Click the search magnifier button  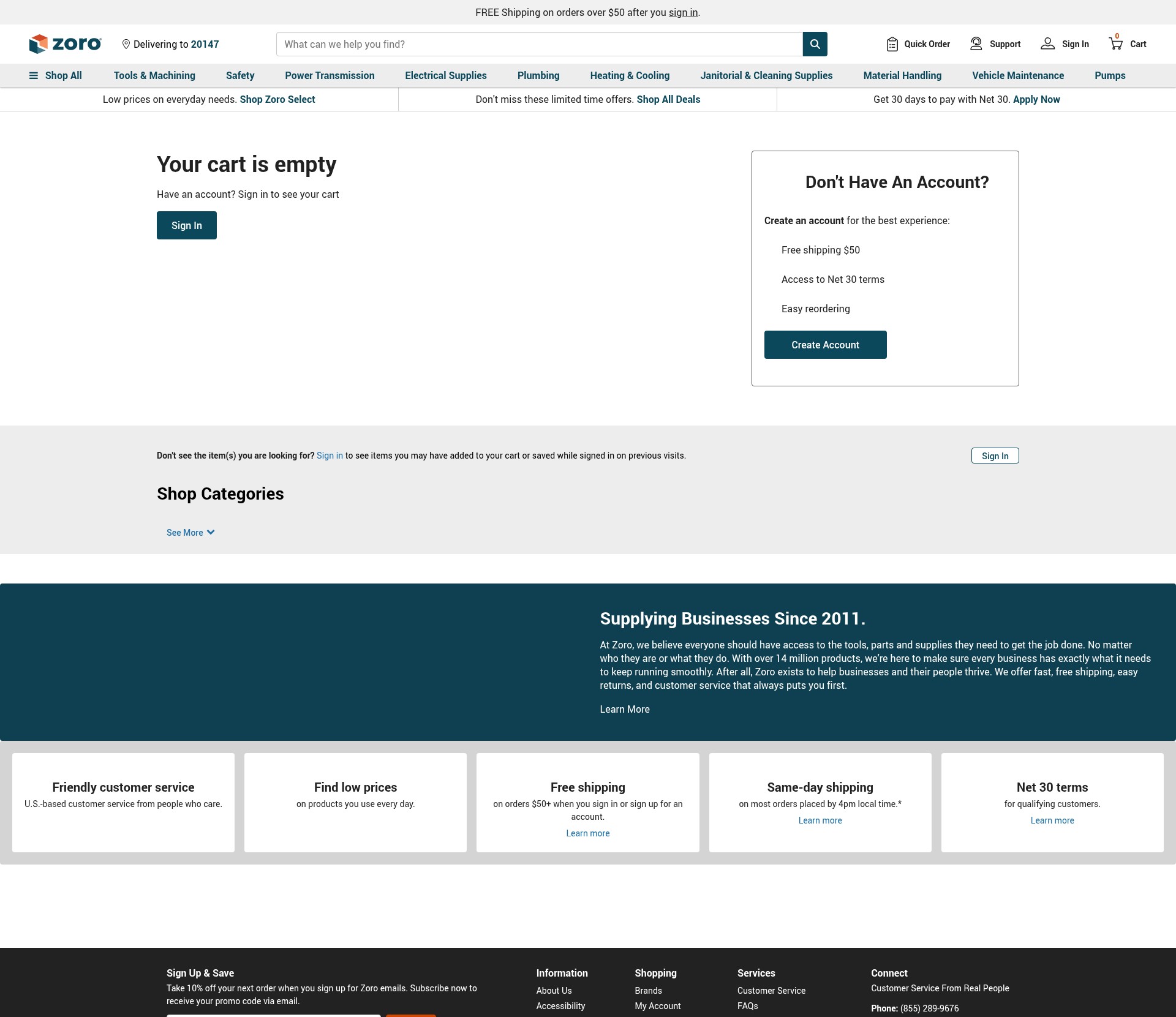click(815, 44)
